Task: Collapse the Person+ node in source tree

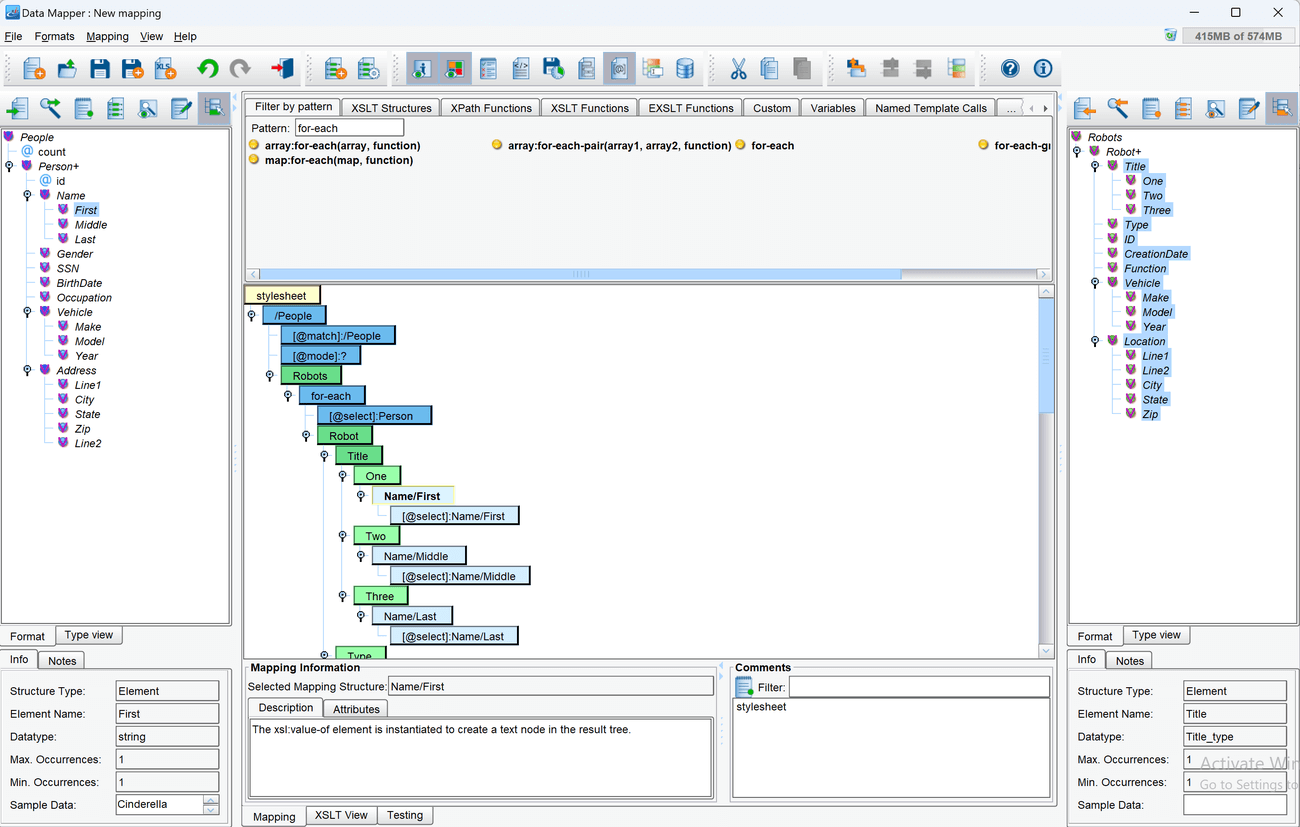Action: [x=9, y=166]
